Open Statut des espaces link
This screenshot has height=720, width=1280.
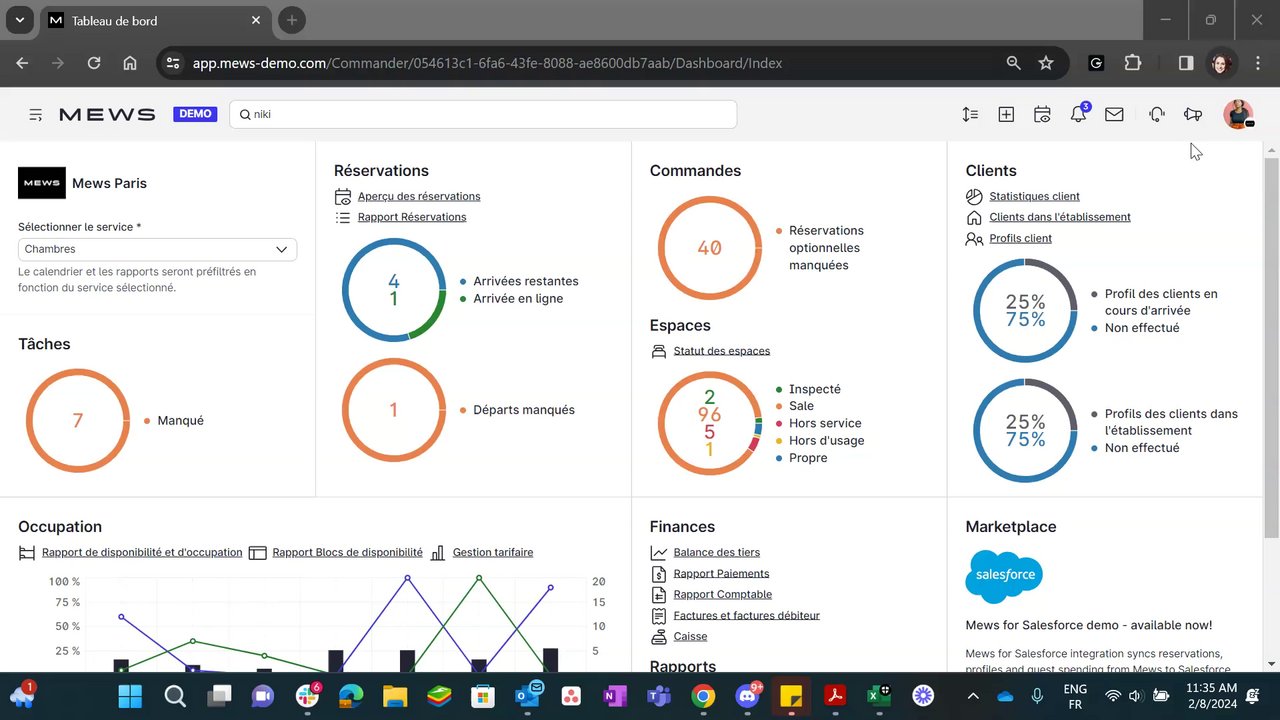click(722, 351)
